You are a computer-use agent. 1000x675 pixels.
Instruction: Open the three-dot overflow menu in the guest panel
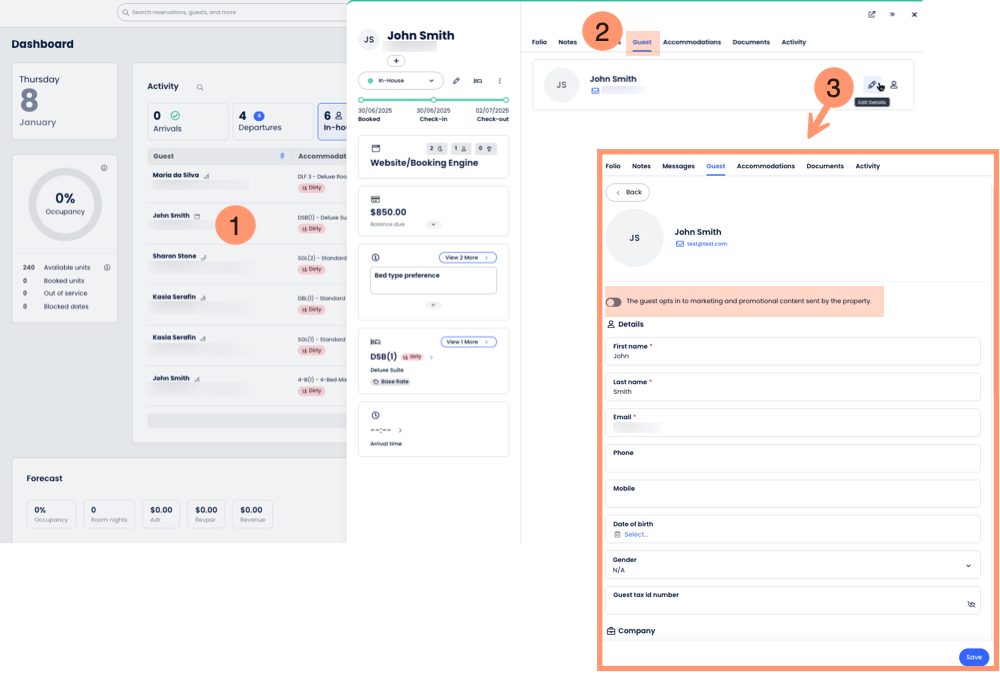coord(500,81)
